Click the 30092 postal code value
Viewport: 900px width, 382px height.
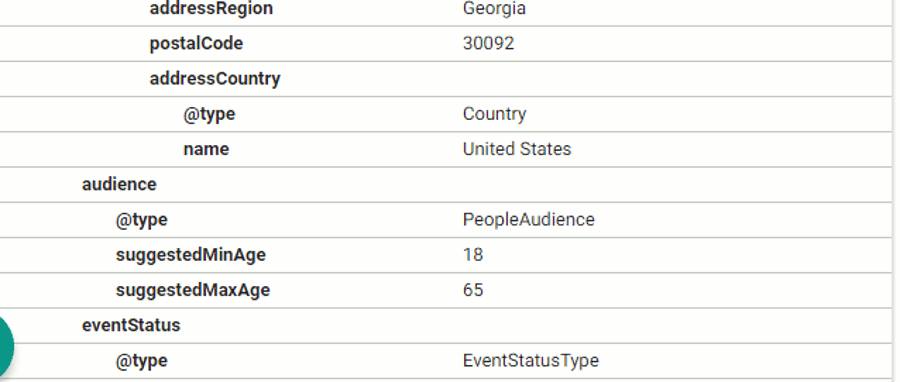[488, 44]
